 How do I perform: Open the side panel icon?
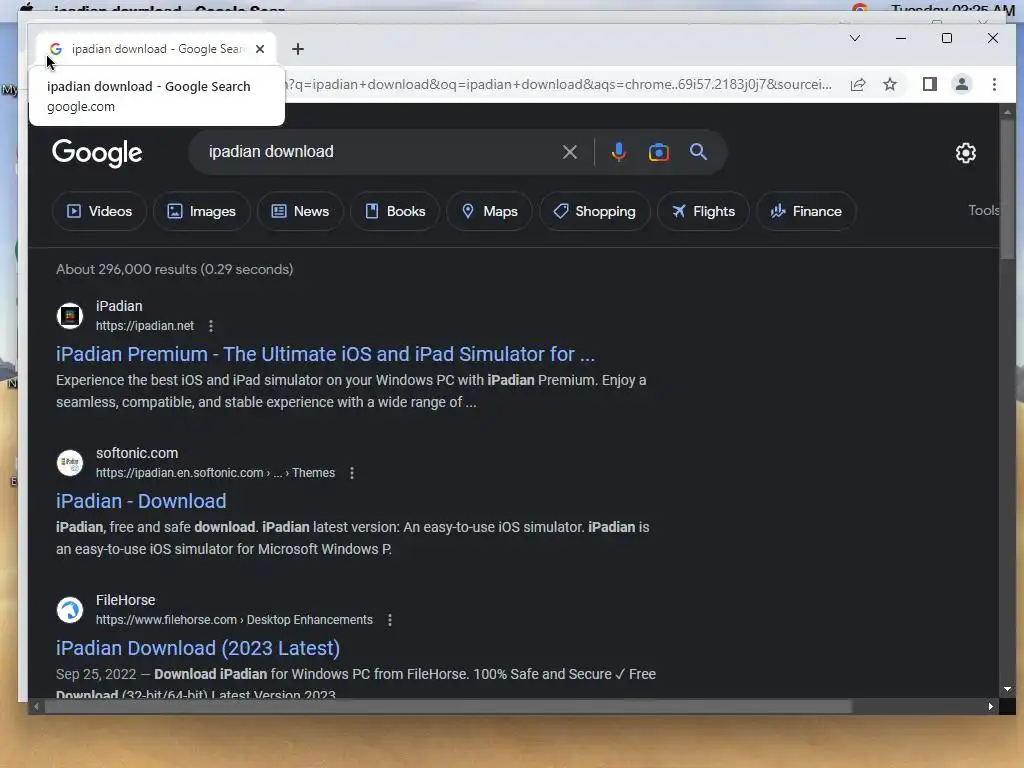point(929,84)
